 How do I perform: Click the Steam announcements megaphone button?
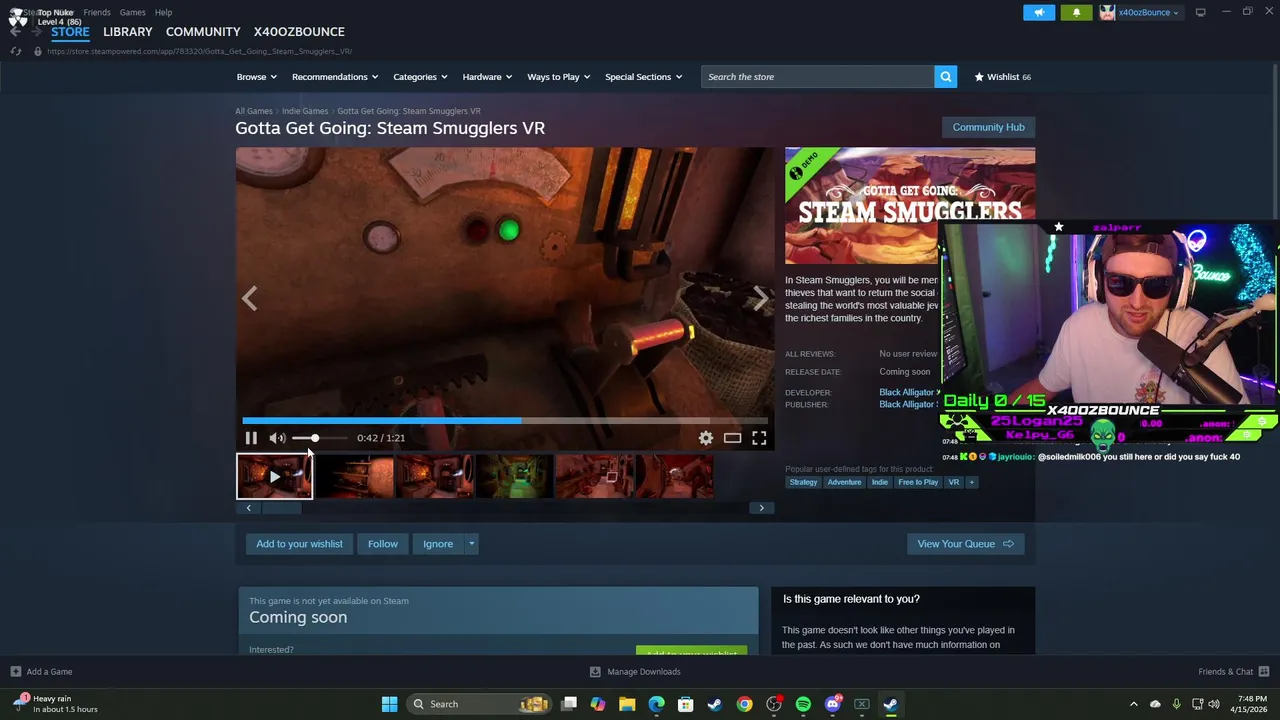(x=1039, y=12)
